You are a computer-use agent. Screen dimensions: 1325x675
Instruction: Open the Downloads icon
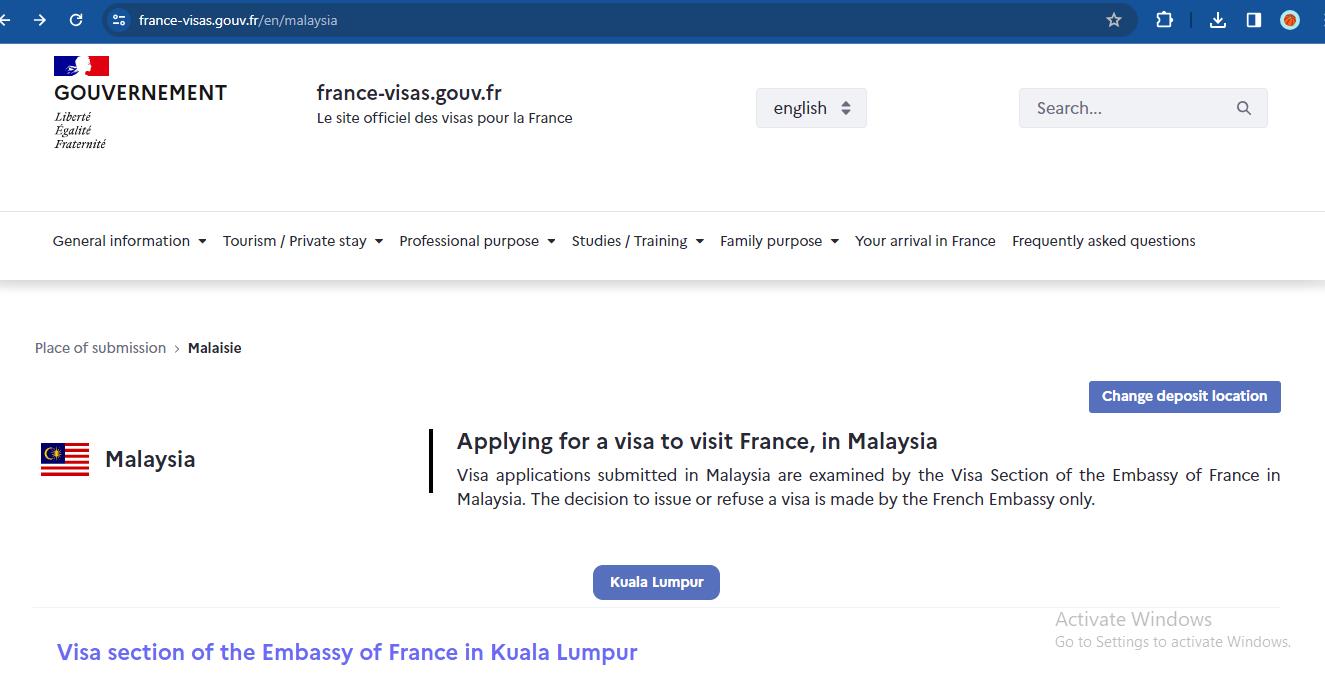(x=1217, y=19)
